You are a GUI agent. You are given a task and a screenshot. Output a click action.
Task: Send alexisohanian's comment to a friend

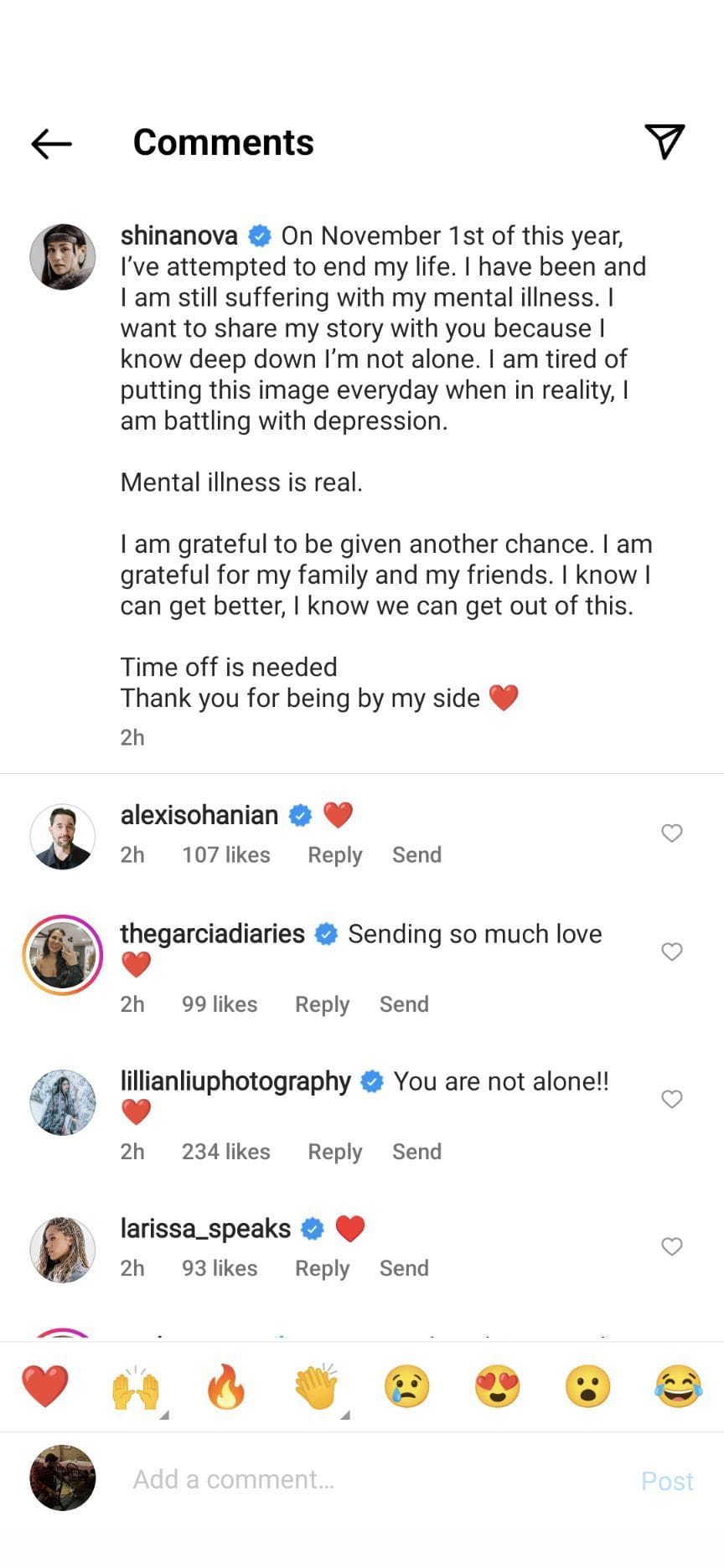click(x=416, y=854)
